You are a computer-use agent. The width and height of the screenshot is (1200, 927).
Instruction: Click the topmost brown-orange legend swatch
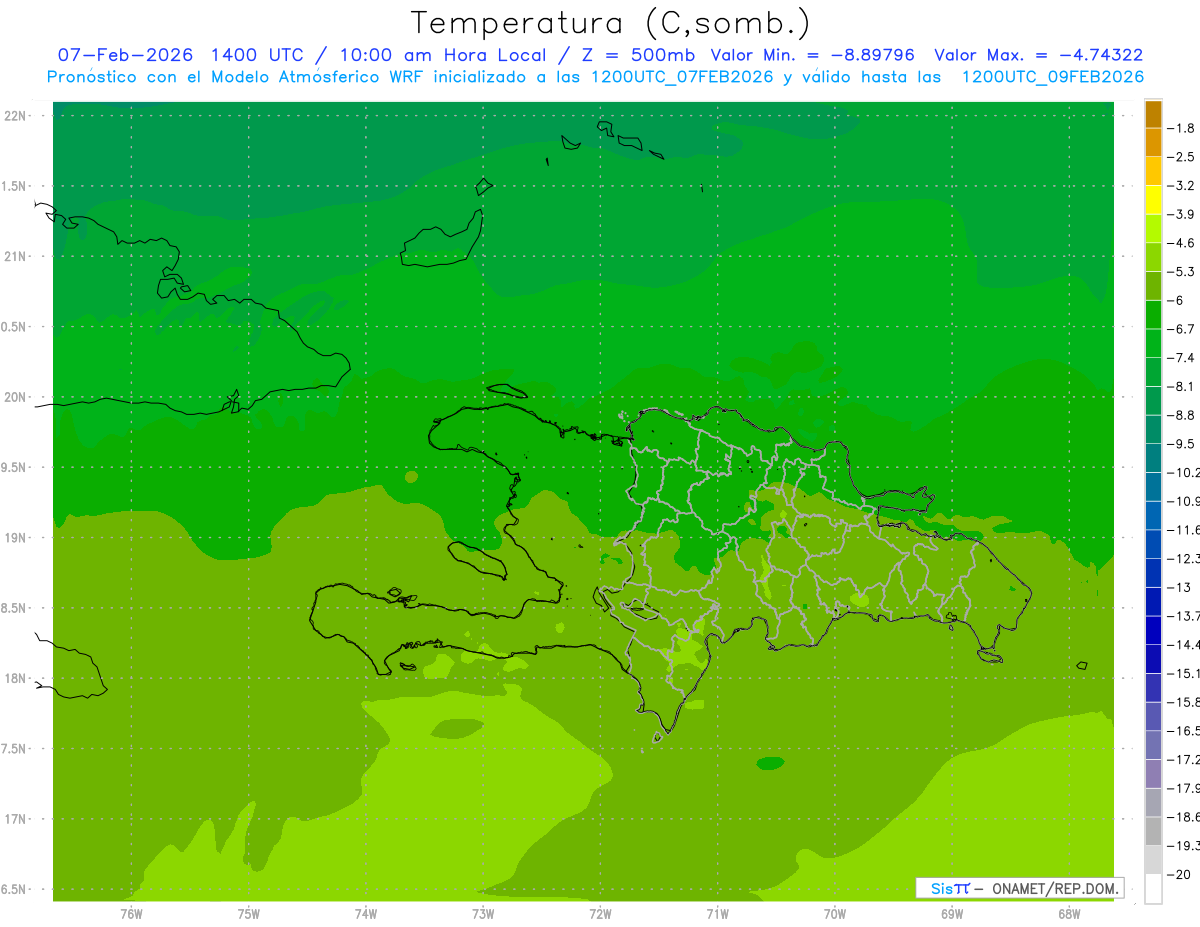point(1153,114)
